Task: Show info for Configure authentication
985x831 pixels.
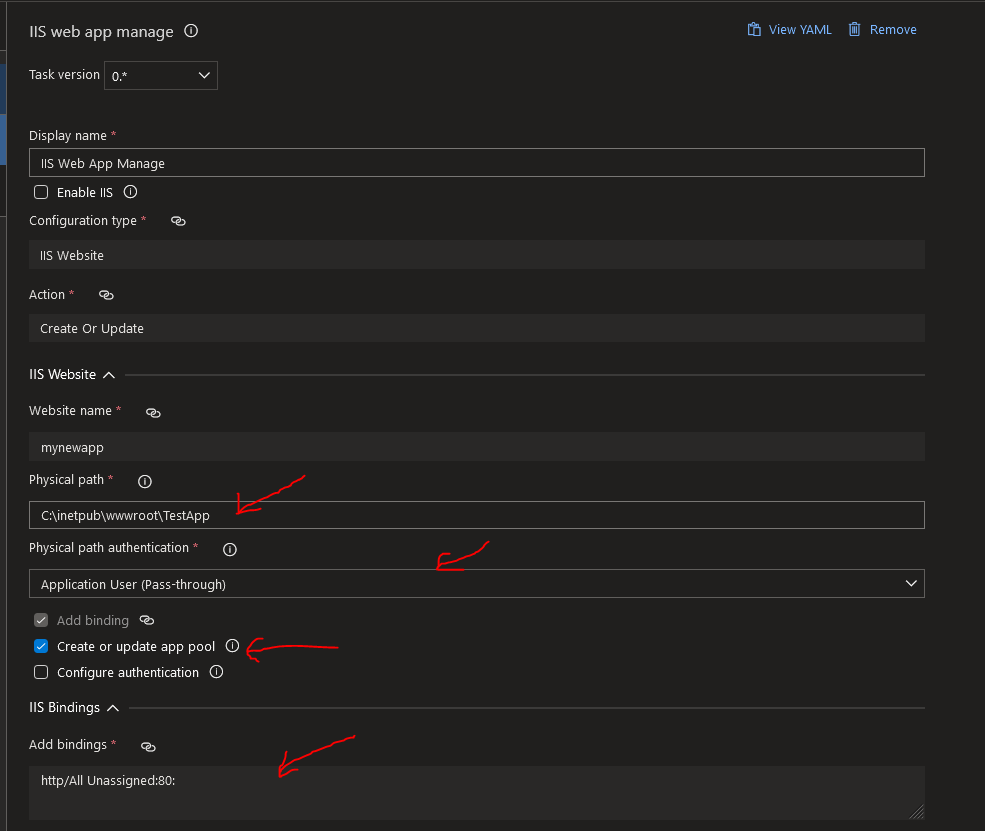Action: 216,672
